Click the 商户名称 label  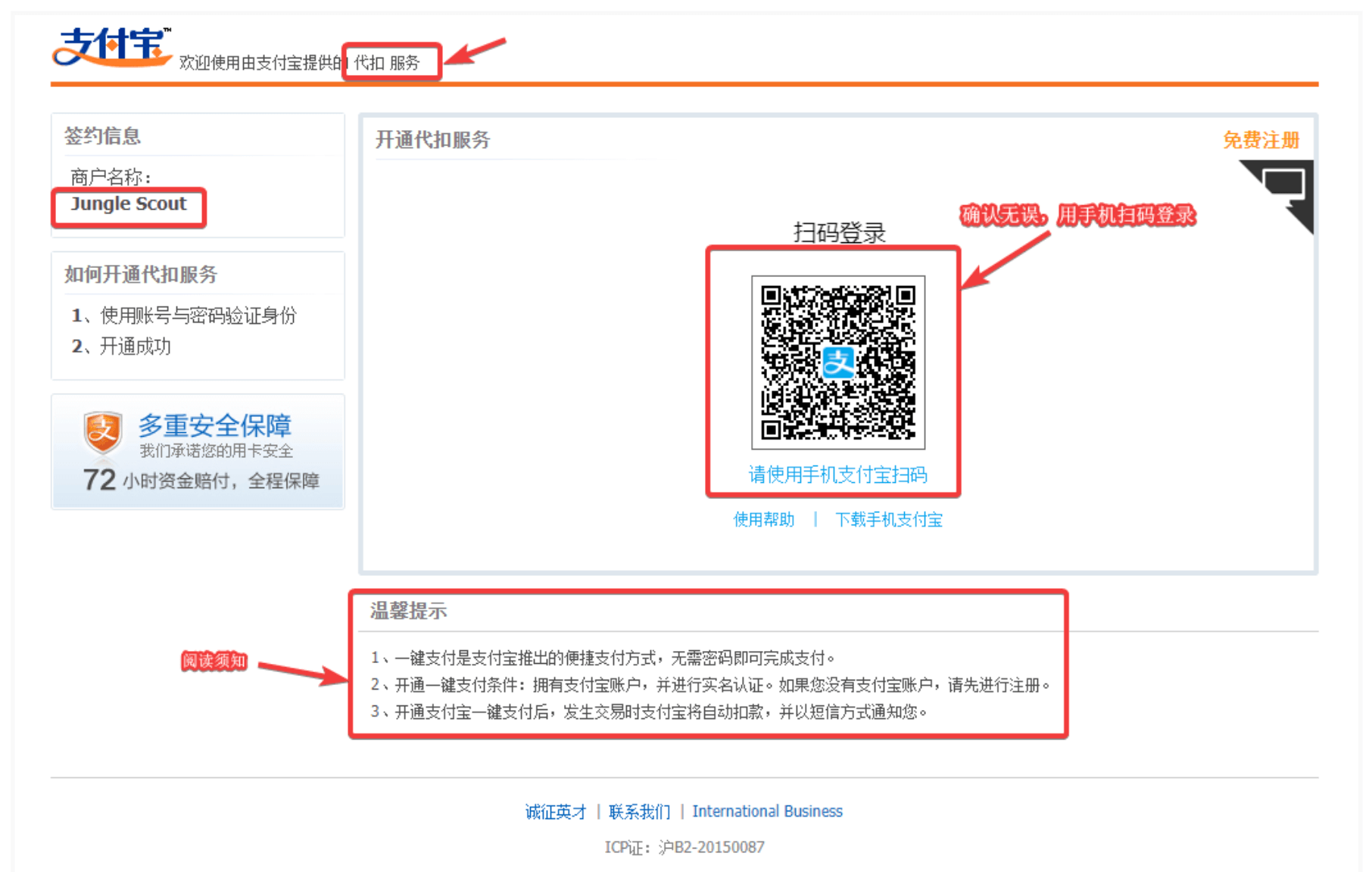111,177
